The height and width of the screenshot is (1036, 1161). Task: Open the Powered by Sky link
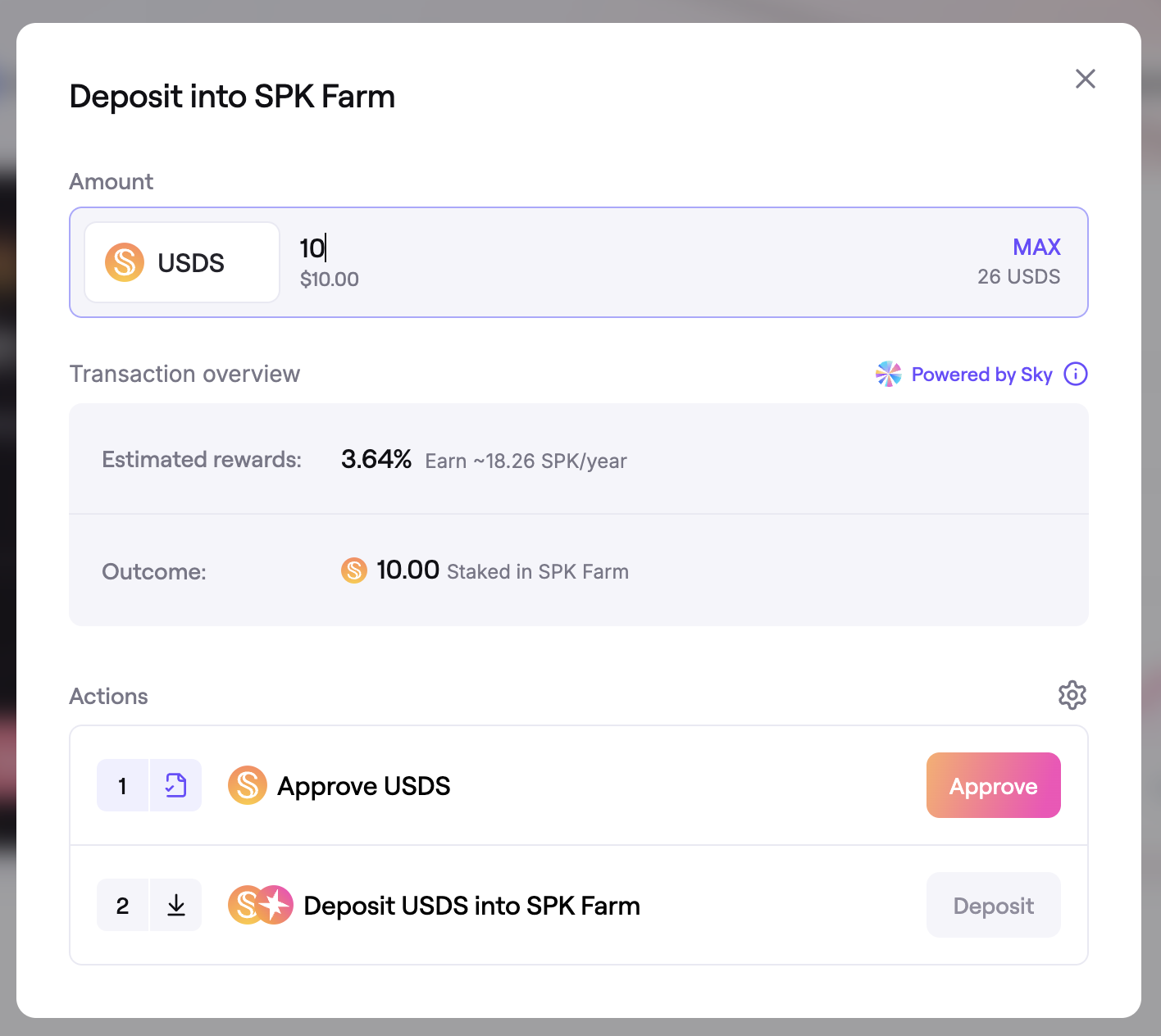[981, 375]
